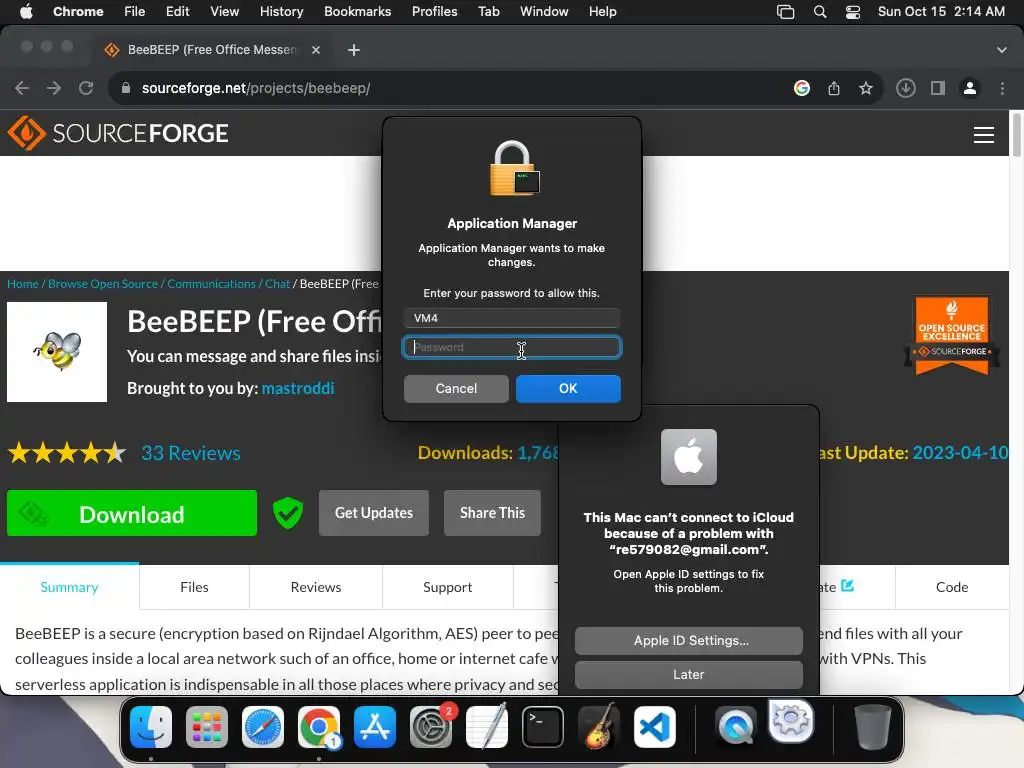Launch Visual Studio Code from Dock
The image size is (1024, 768).
[x=654, y=727]
